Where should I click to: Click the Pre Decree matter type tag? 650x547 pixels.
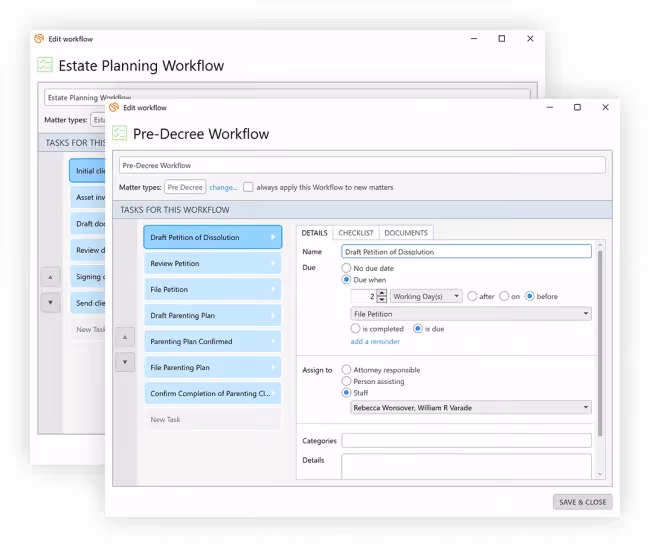click(x=185, y=187)
